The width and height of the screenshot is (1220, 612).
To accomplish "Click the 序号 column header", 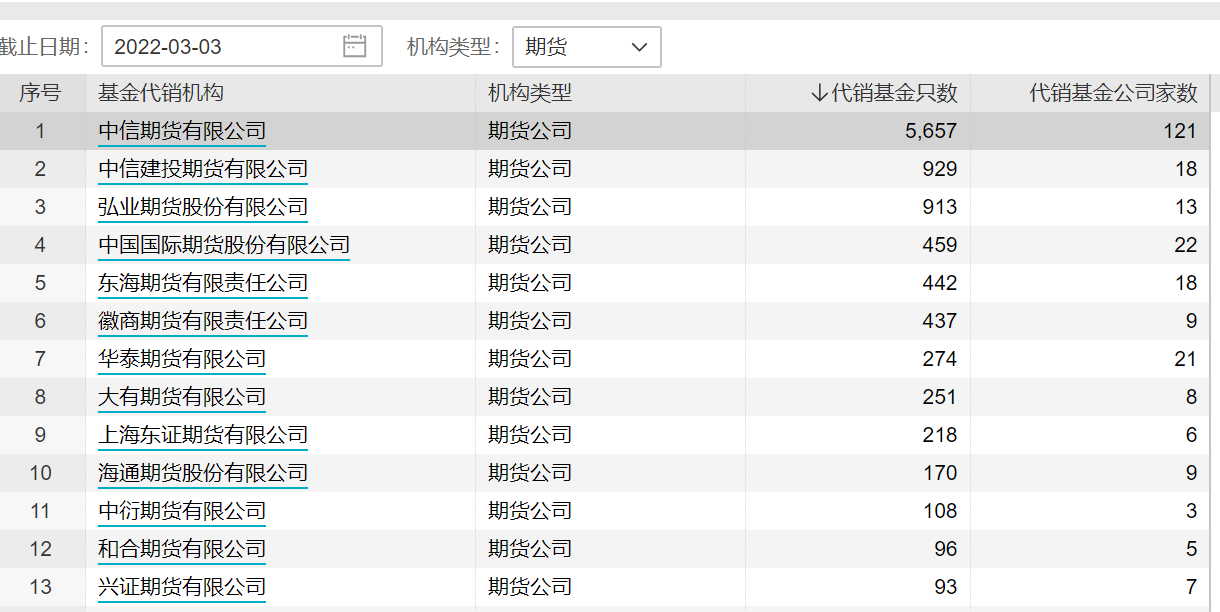I will [40, 93].
